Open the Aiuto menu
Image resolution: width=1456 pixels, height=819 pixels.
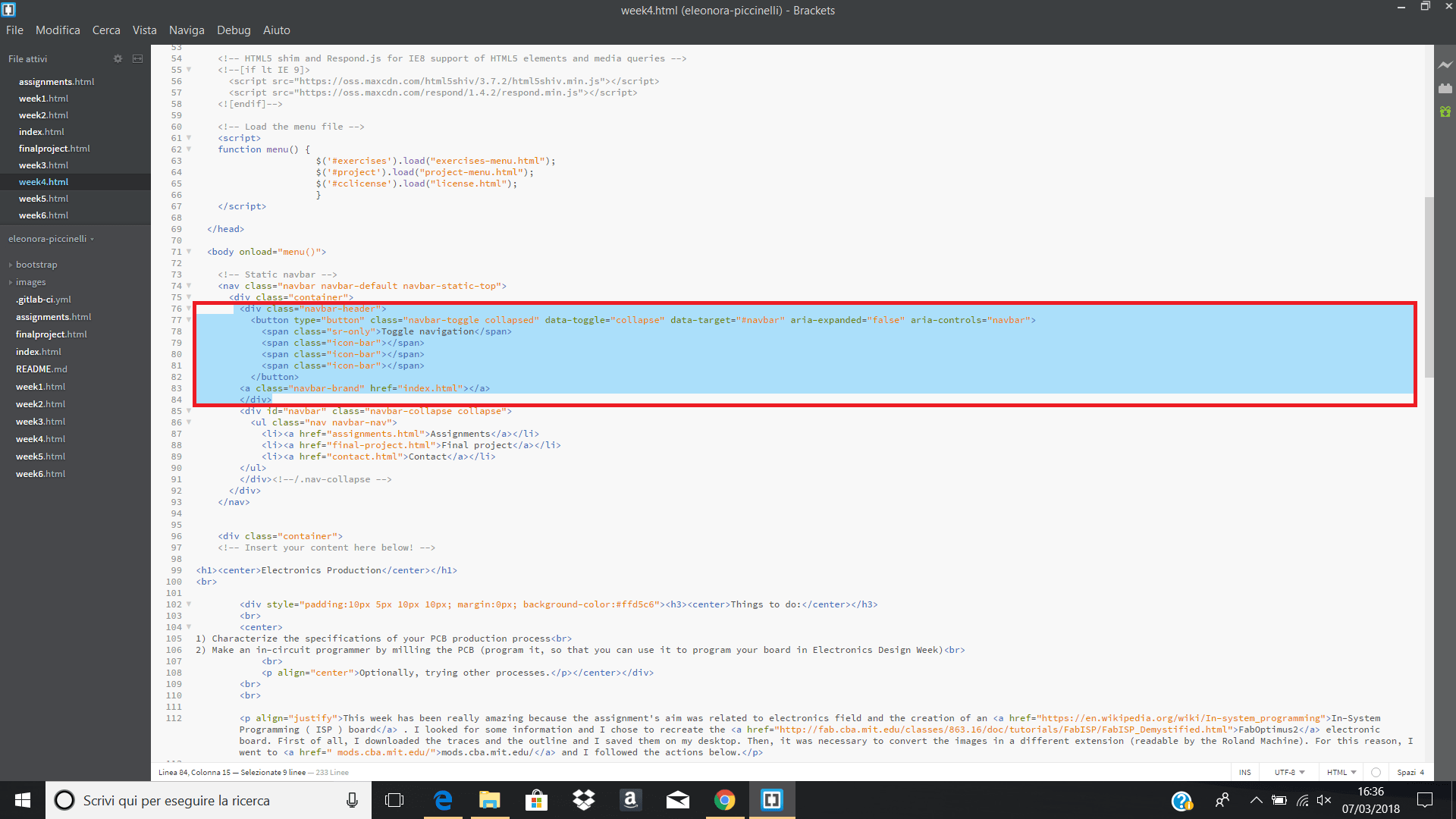coord(277,30)
